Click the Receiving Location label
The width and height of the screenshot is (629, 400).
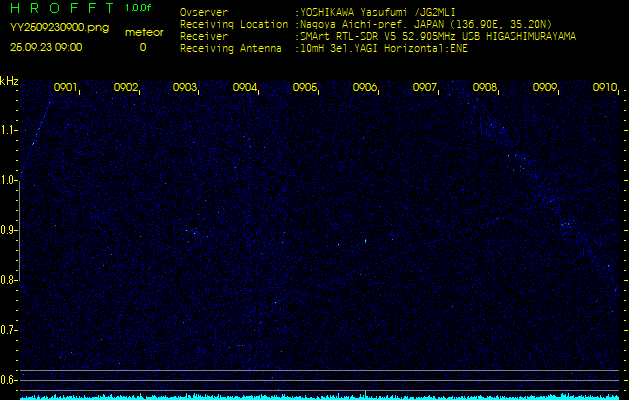[x=234, y=24]
